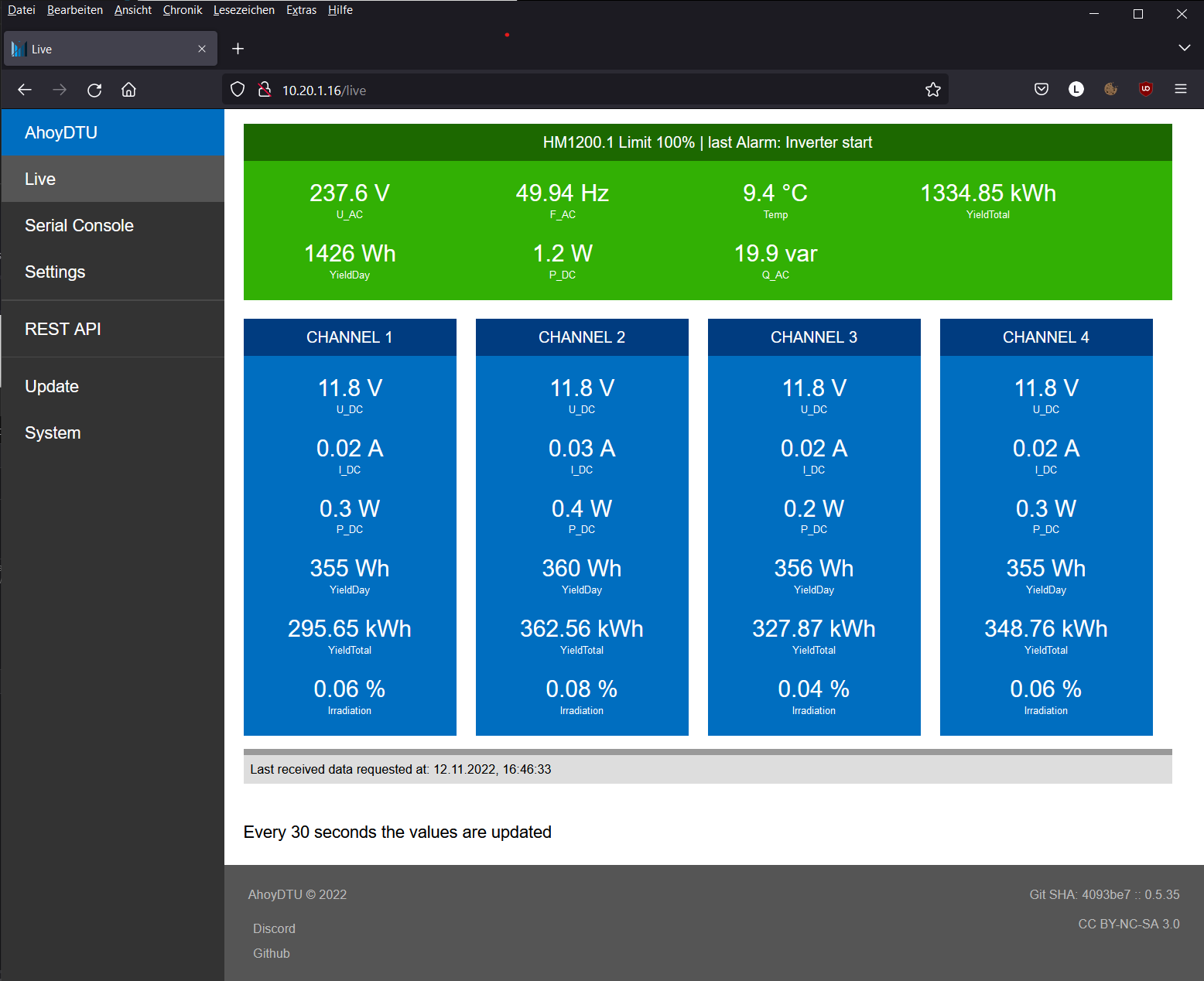Open a new browser tab
Image resolution: width=1204 pixels, height=981 pixels.
pyautogui.click(x=238, y=49)
